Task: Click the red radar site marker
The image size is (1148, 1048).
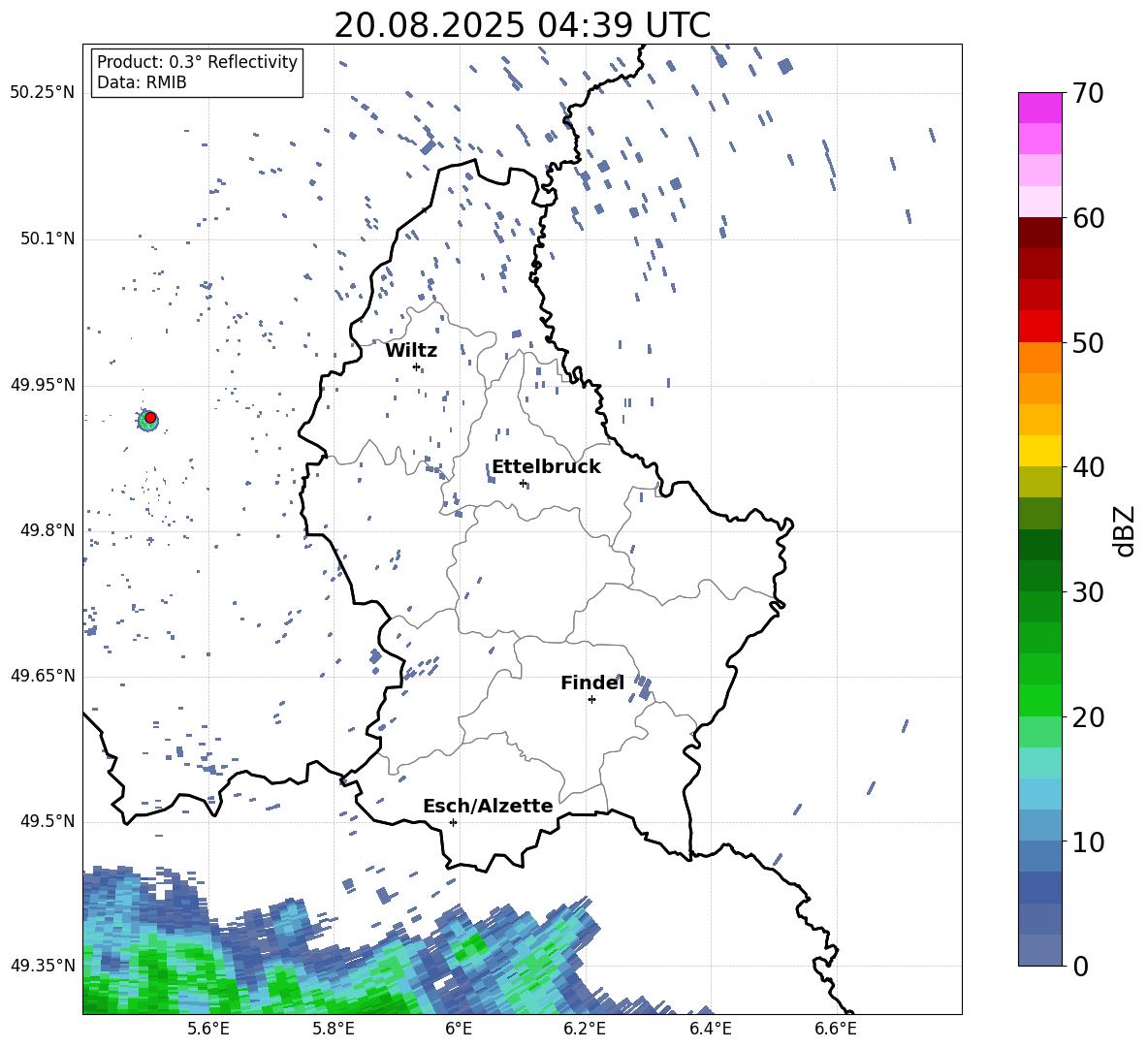Action: click(150, 418)
